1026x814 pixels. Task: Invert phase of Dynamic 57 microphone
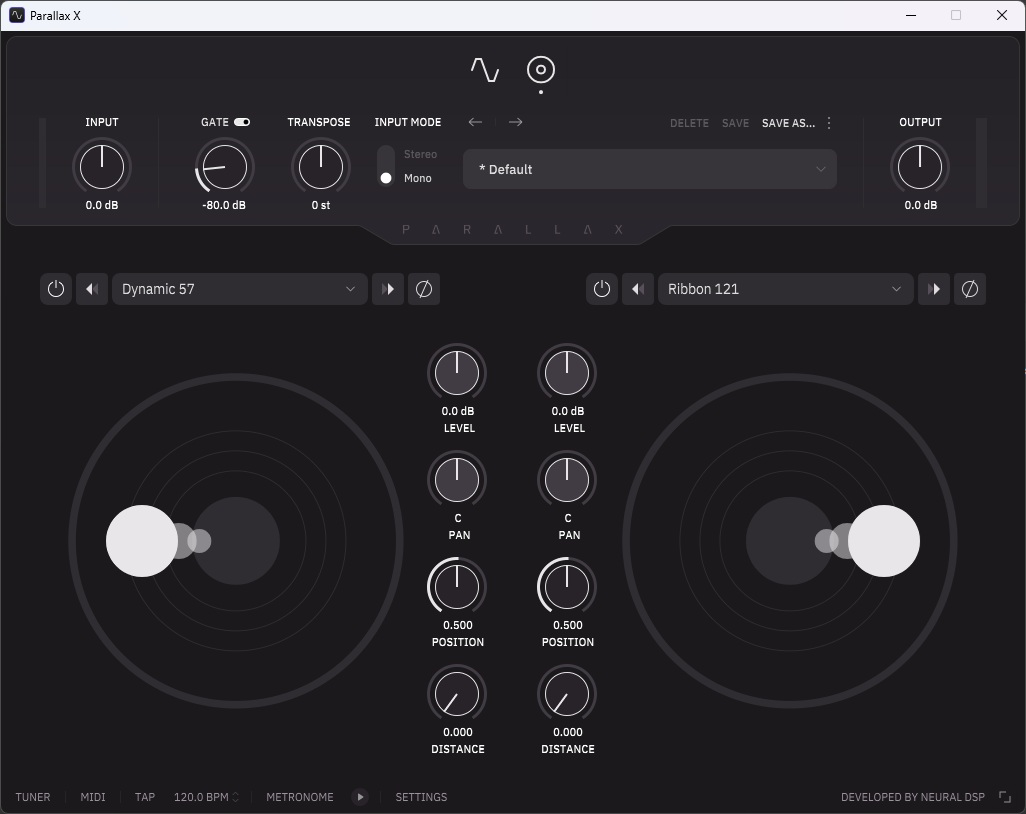click(424, 289)
